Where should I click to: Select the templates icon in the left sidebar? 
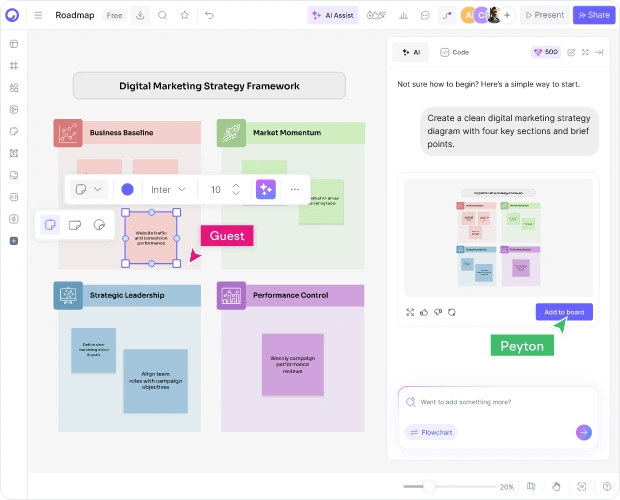pyautogui.click(x=14, y=44)
